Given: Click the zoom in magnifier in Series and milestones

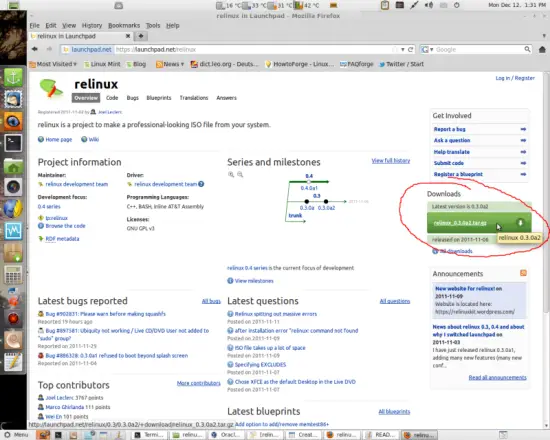Looking at the screenshot, I should [231, 174].
